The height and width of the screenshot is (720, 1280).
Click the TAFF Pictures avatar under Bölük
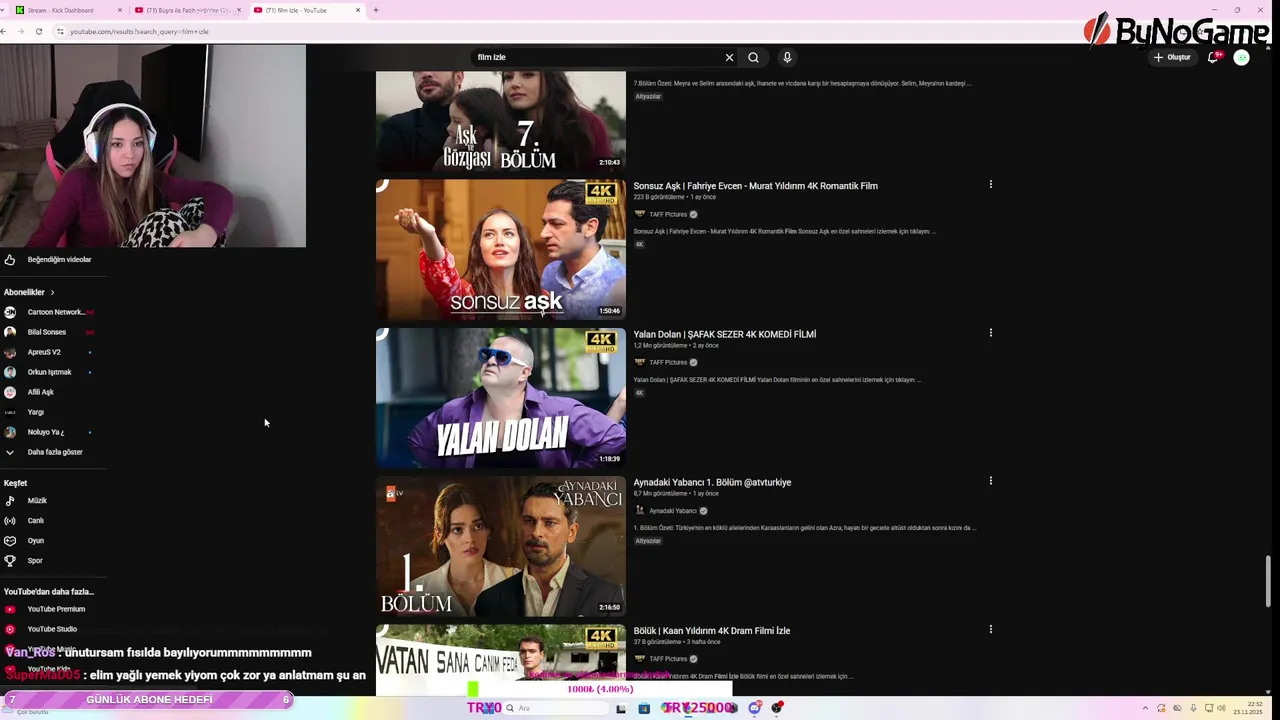(x=640, y=659)
